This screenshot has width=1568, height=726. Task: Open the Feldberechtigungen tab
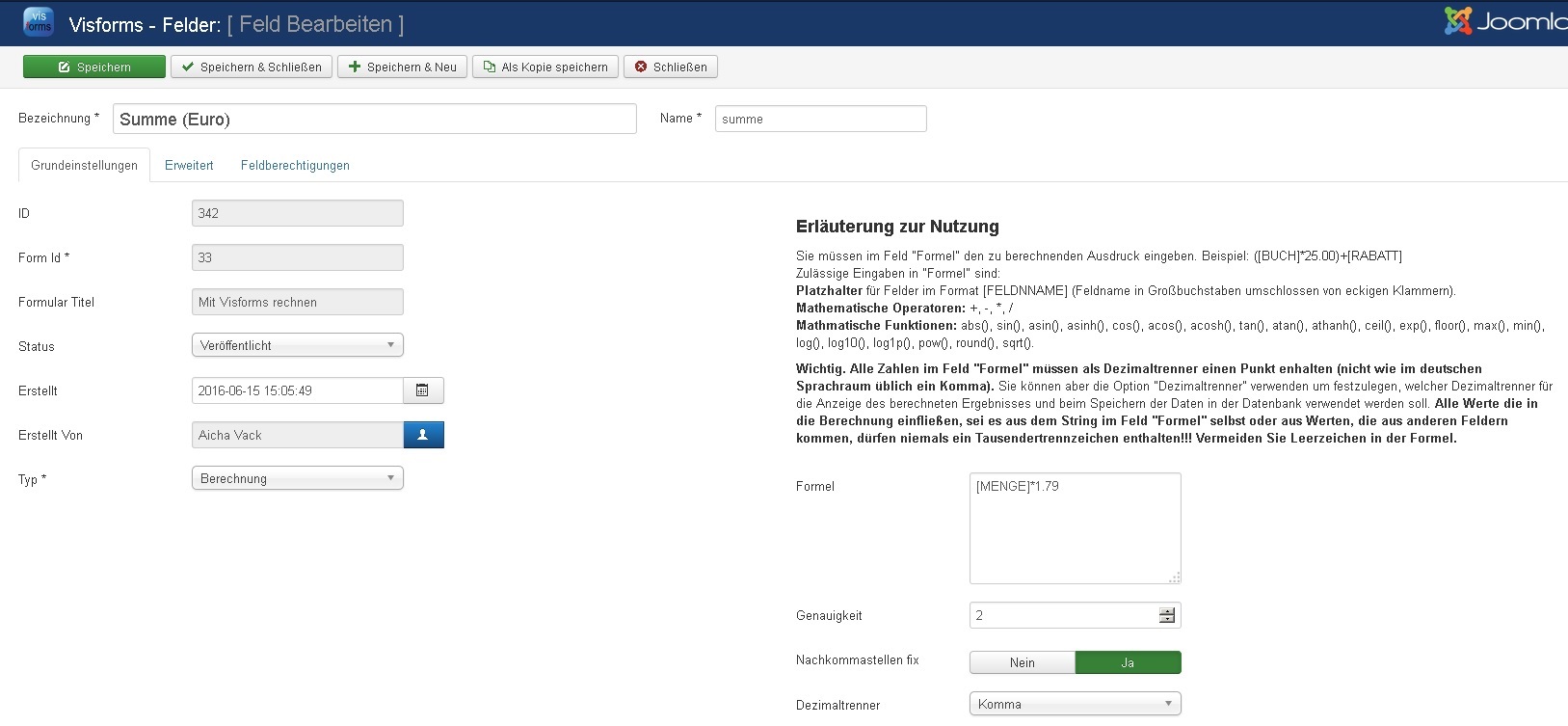[x=295, y=165]
